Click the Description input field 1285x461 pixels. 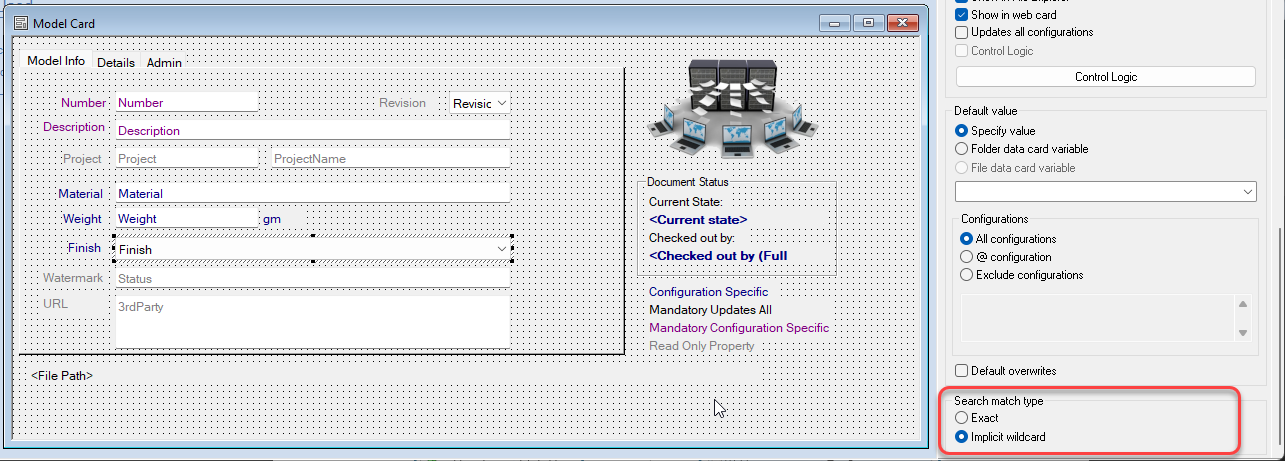coord(311,130)
